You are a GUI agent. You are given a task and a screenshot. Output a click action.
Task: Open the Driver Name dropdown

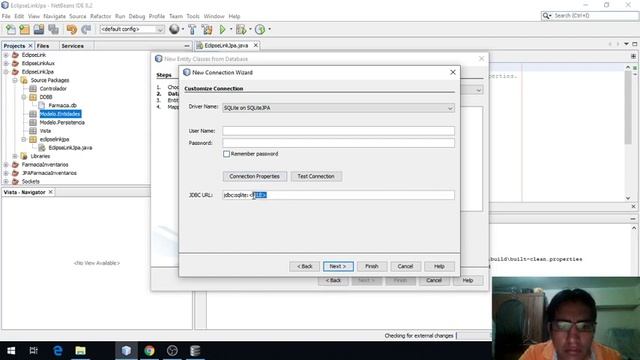pyautogui.click(x=450, y=108)
